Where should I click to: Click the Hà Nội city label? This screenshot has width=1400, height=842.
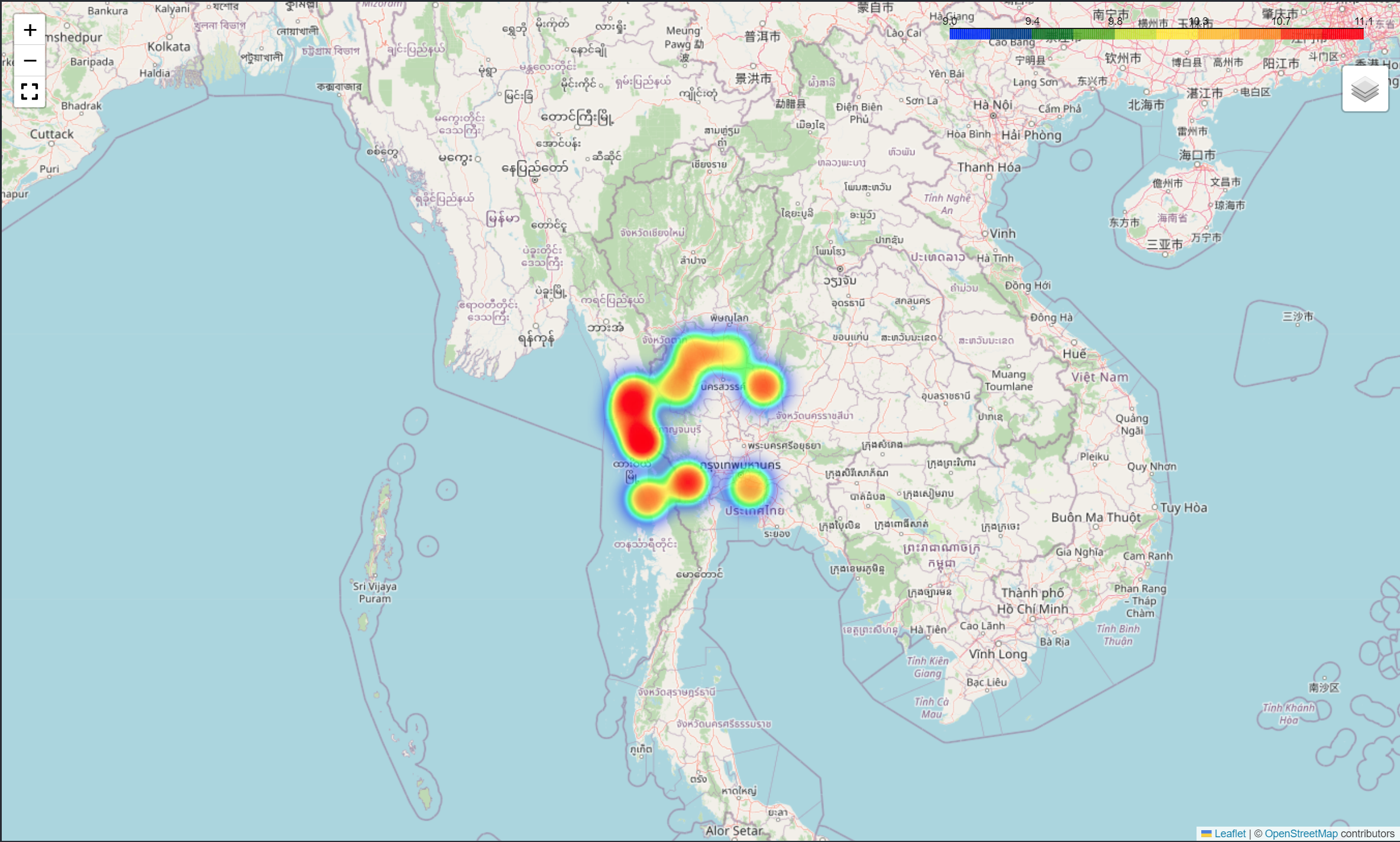993,105
